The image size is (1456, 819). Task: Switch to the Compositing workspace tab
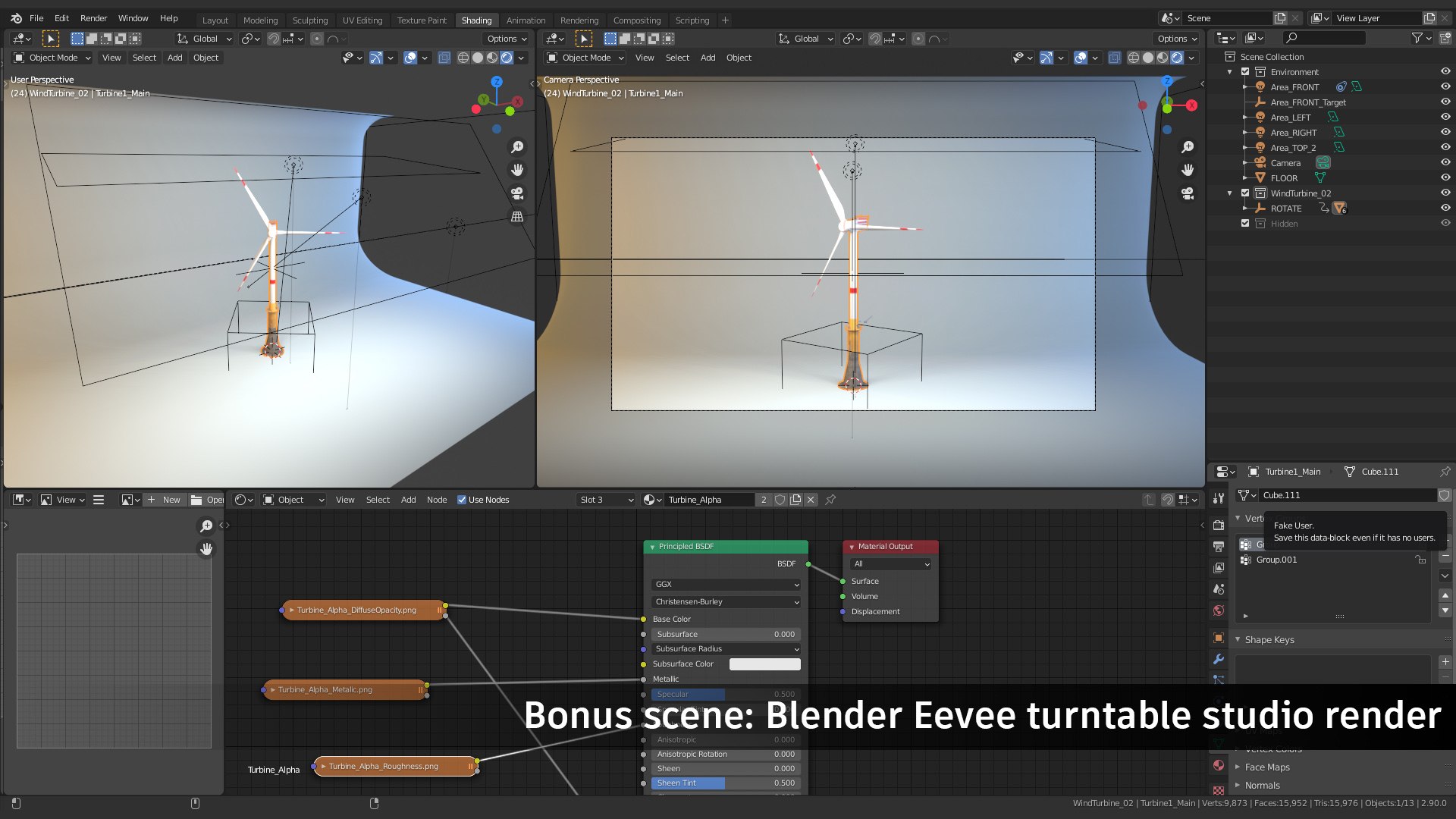pyautogui.click(x=636, y=20)
